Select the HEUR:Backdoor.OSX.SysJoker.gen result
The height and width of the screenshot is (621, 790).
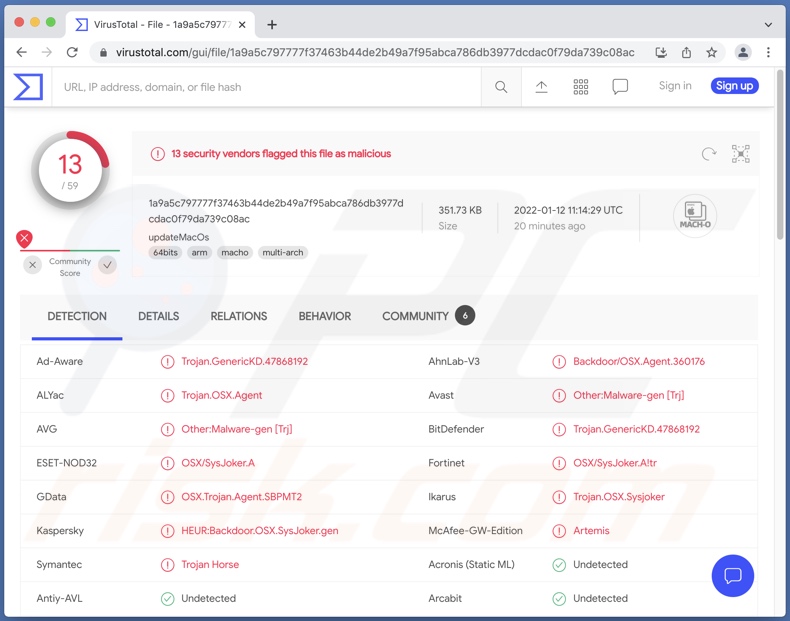[259, 531]
